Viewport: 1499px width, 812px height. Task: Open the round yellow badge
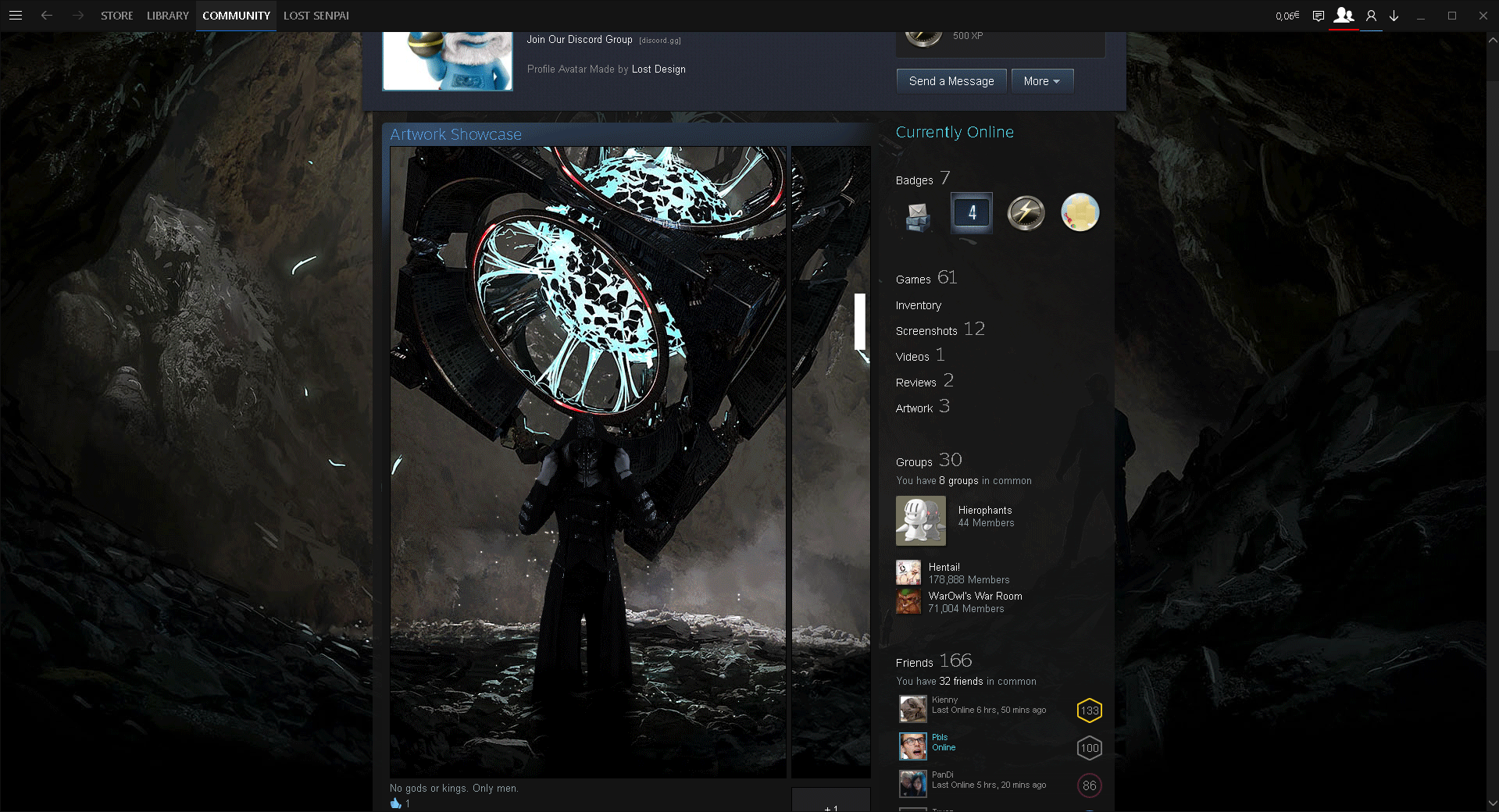click(1080, 212)
